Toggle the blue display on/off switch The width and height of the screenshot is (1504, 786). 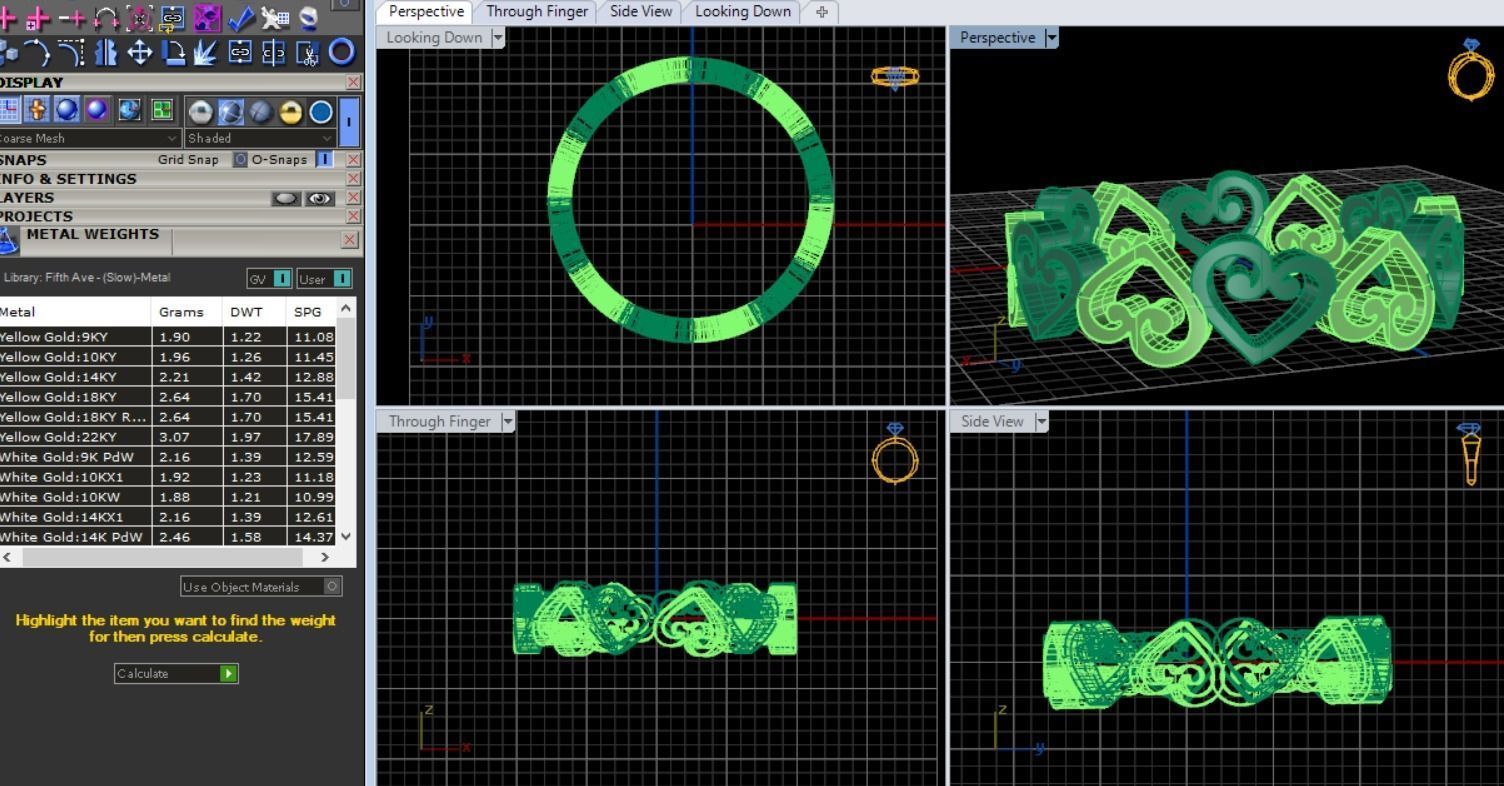click(x=348, y=121)
